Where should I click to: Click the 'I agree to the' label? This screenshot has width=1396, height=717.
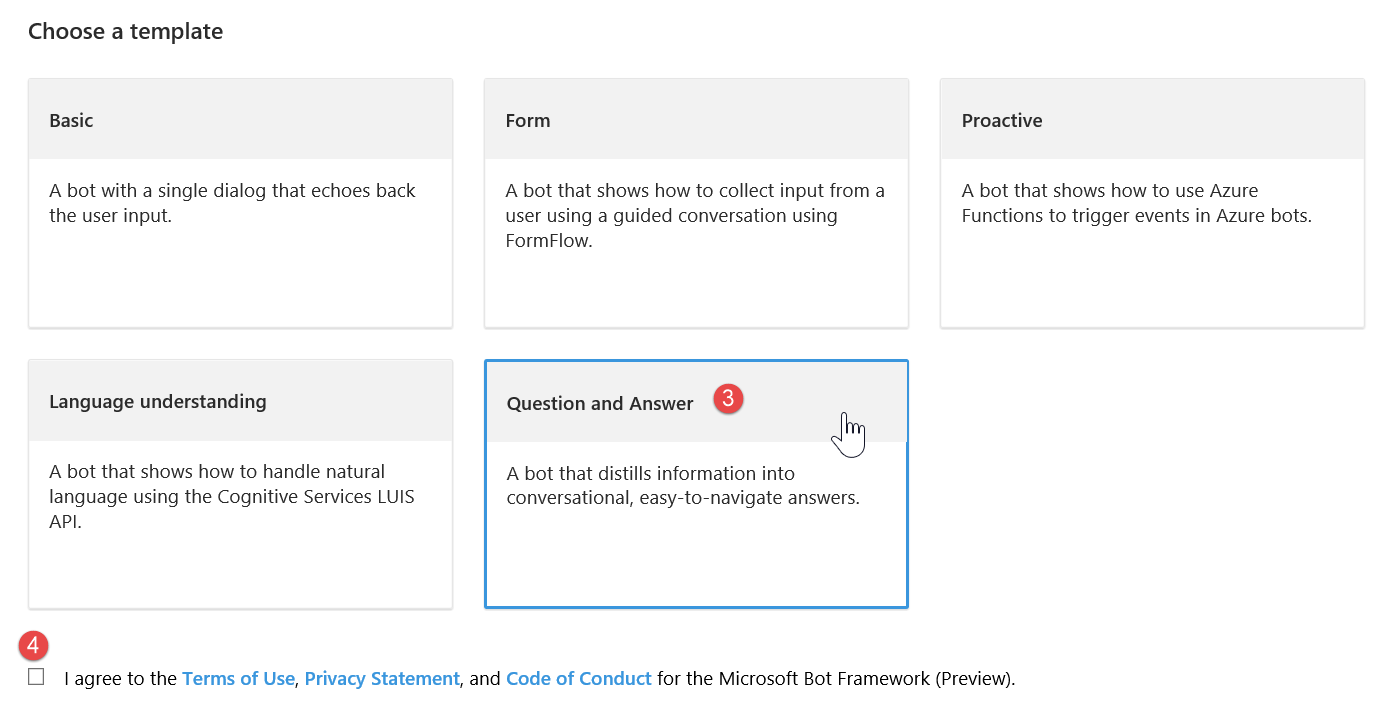click(121, 679)
